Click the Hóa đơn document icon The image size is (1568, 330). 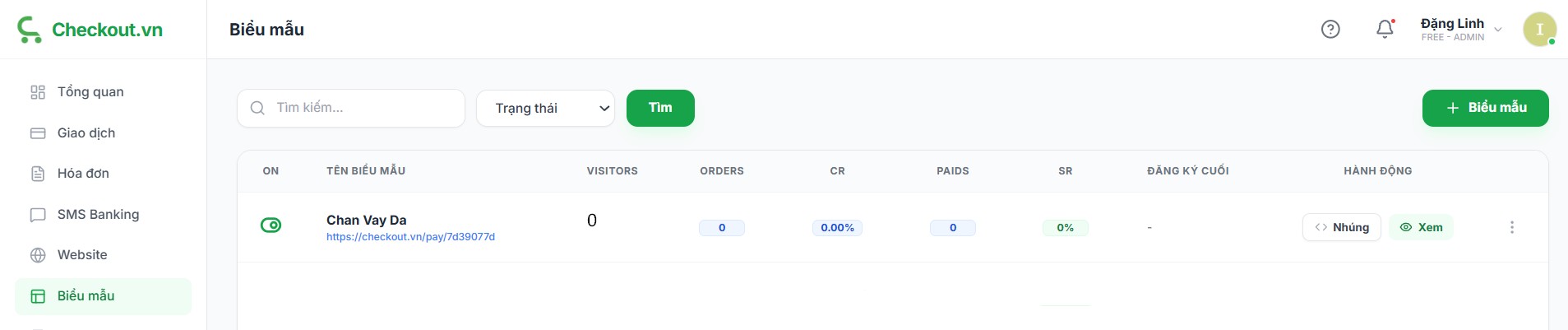coord(38,174)
